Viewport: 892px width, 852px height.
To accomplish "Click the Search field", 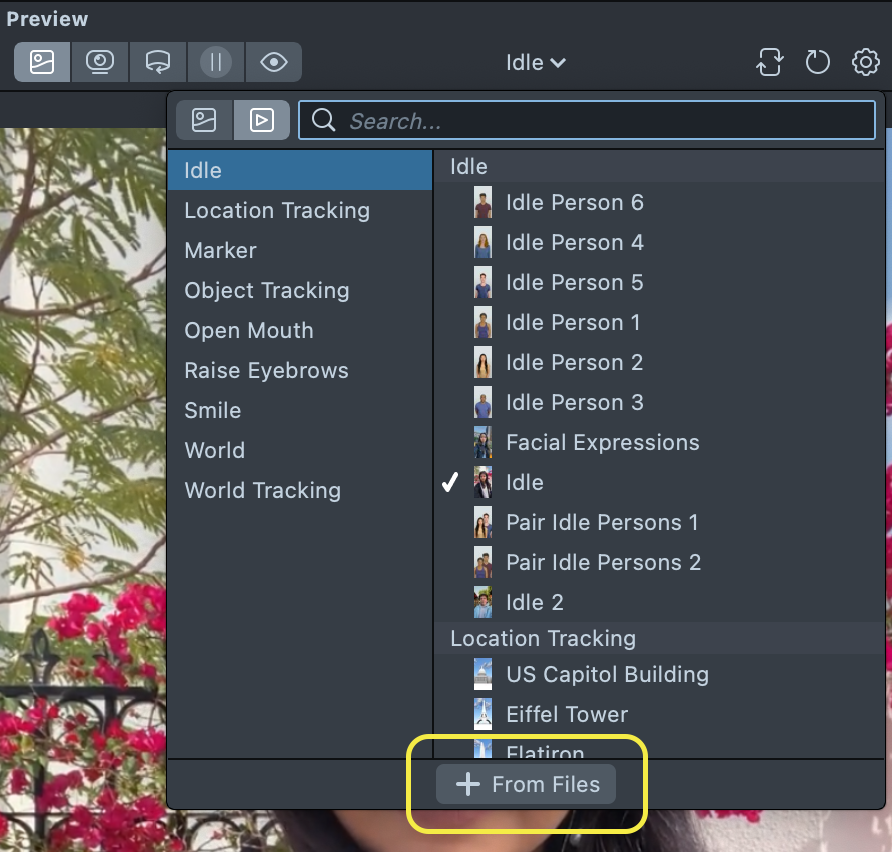I will (600, 121).
